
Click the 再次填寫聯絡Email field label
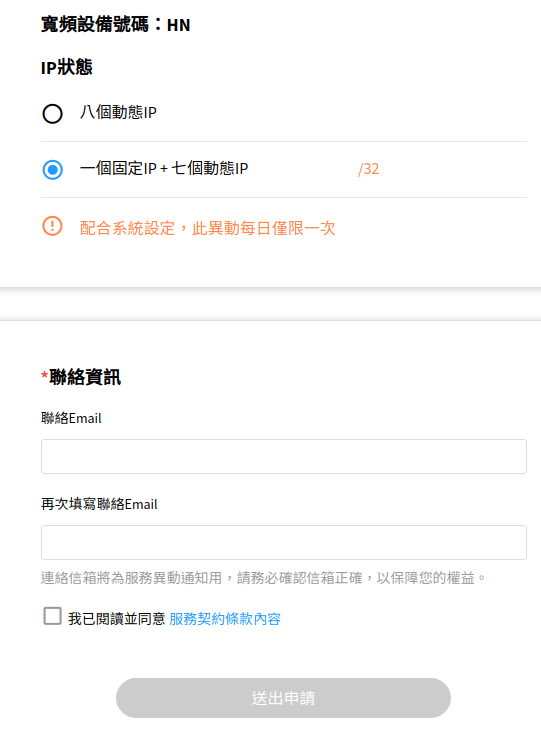pyautogui.click(x=99, y=504)
